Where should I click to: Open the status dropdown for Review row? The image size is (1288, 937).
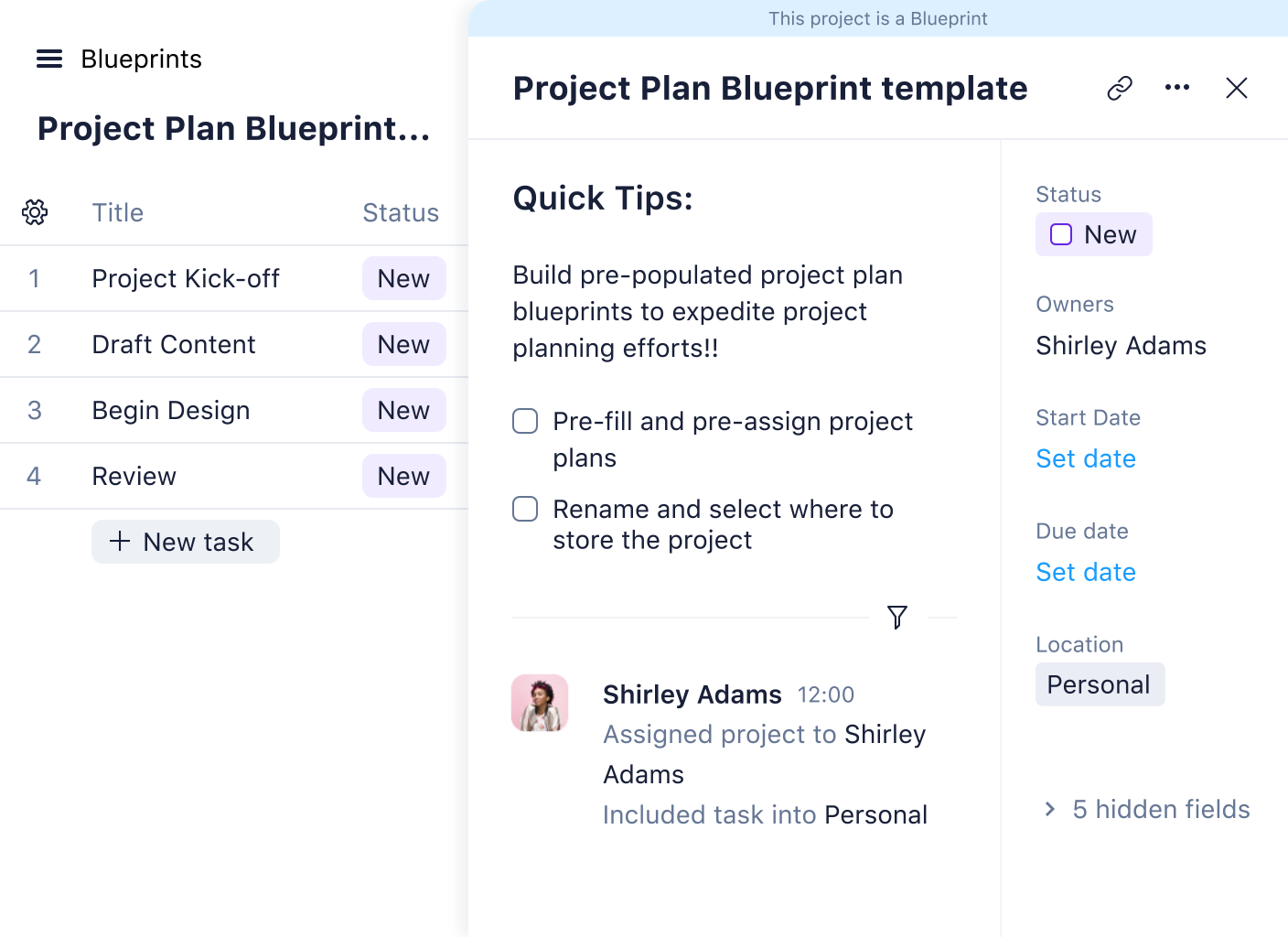click(403, 476)
